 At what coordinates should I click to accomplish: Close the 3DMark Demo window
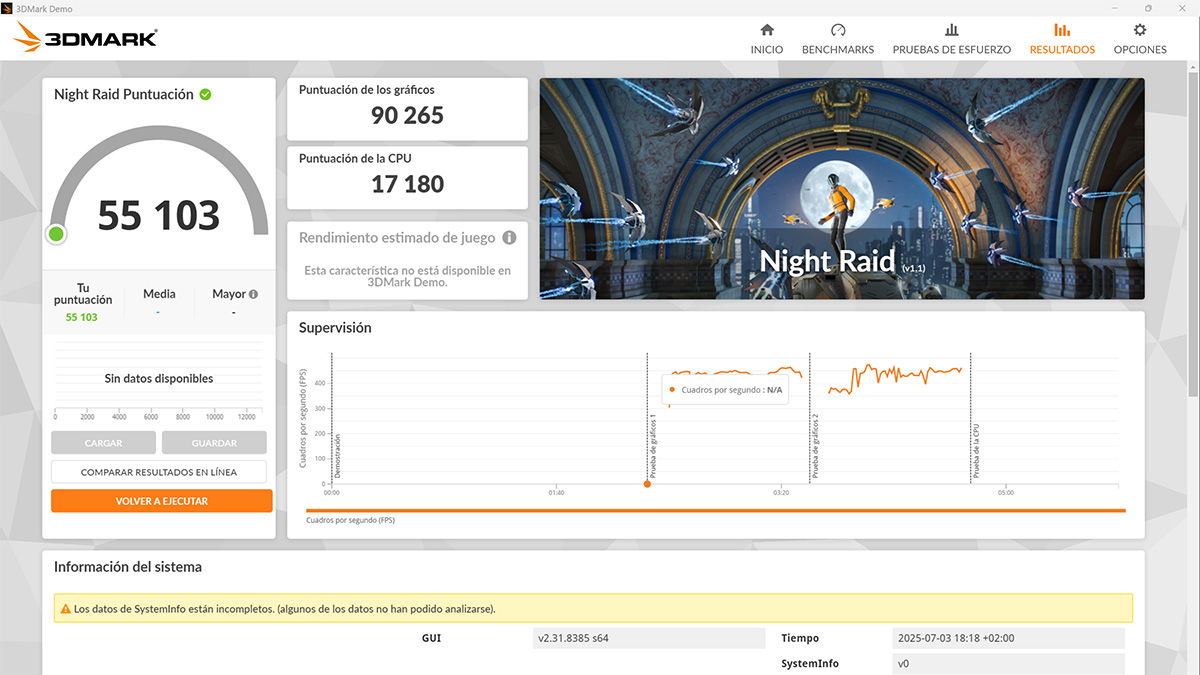pyautogui.click(x=1182, y=7)
